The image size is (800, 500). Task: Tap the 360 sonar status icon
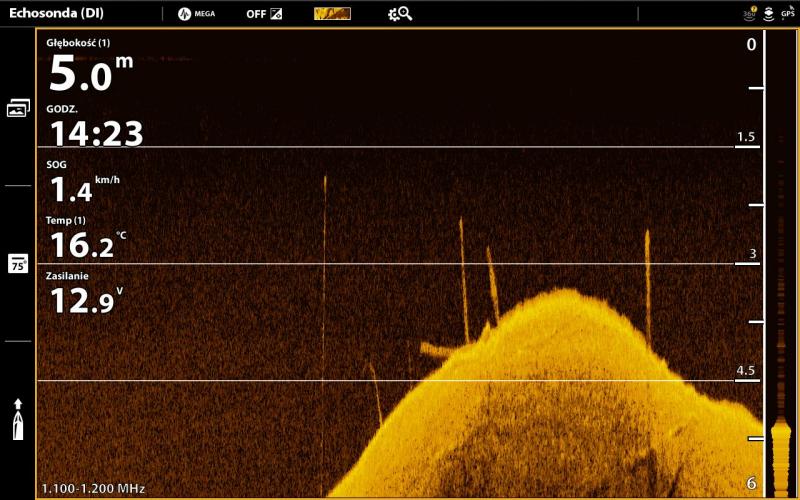point(749,14)
